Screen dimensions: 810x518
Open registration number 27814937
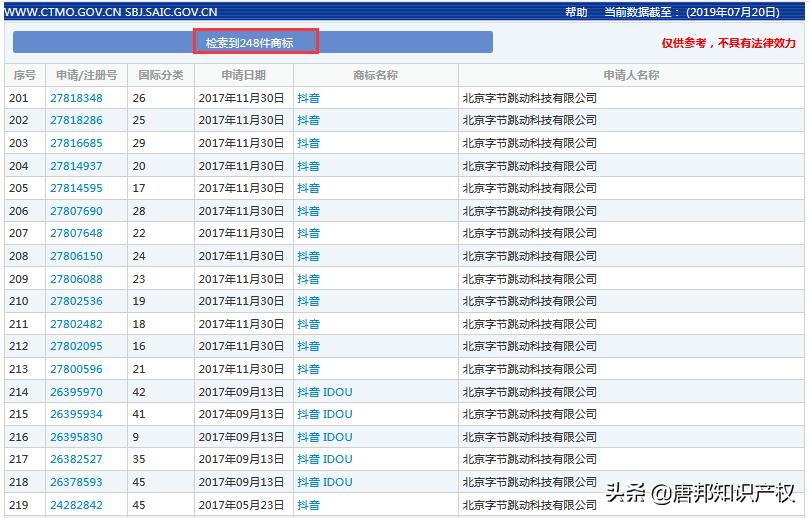click(x=76, y=166)
